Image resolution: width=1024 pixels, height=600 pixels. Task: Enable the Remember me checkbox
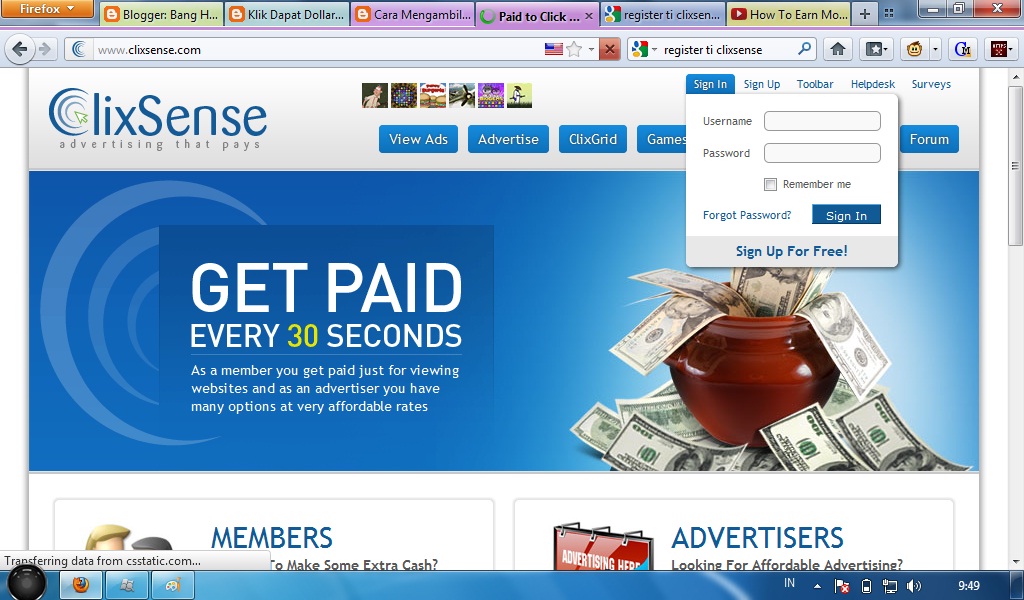click(x=770, y=184)
